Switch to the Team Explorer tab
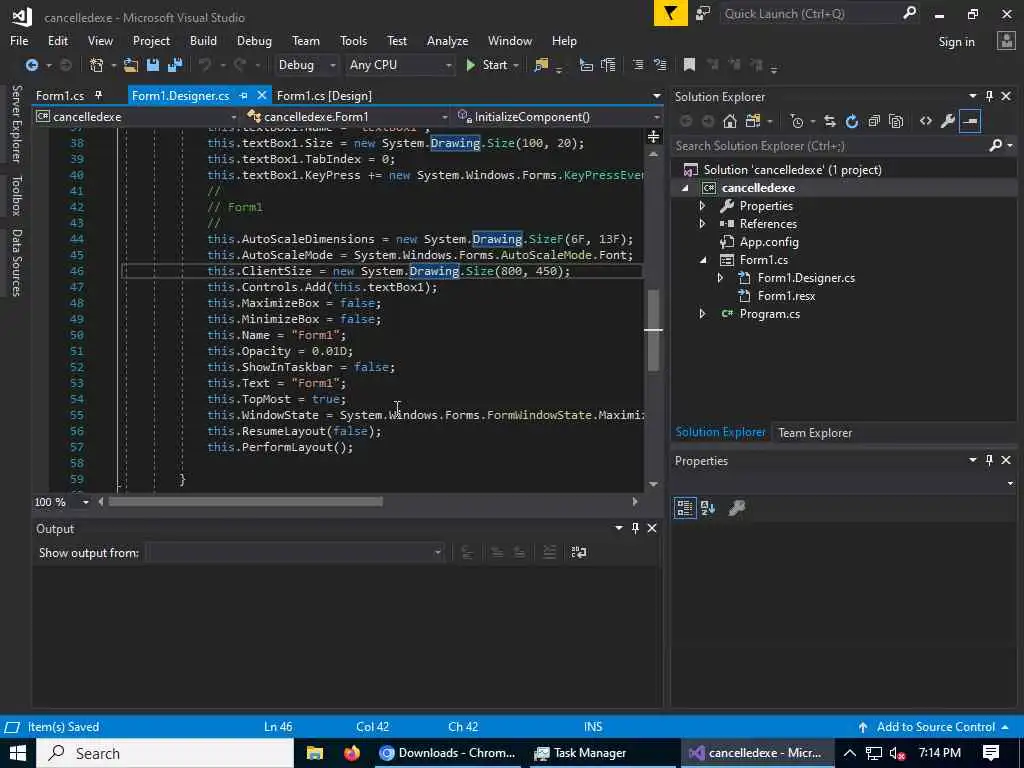The width and height of the screenshot is (1024, 768). coord(814,432)
